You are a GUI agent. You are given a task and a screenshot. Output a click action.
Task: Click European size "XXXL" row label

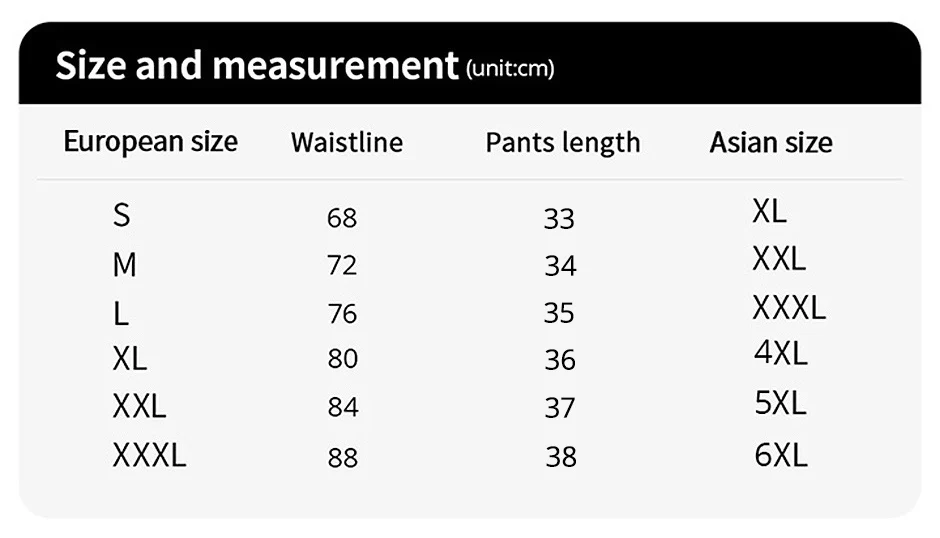pyautogui.click(x=149, y=456)
